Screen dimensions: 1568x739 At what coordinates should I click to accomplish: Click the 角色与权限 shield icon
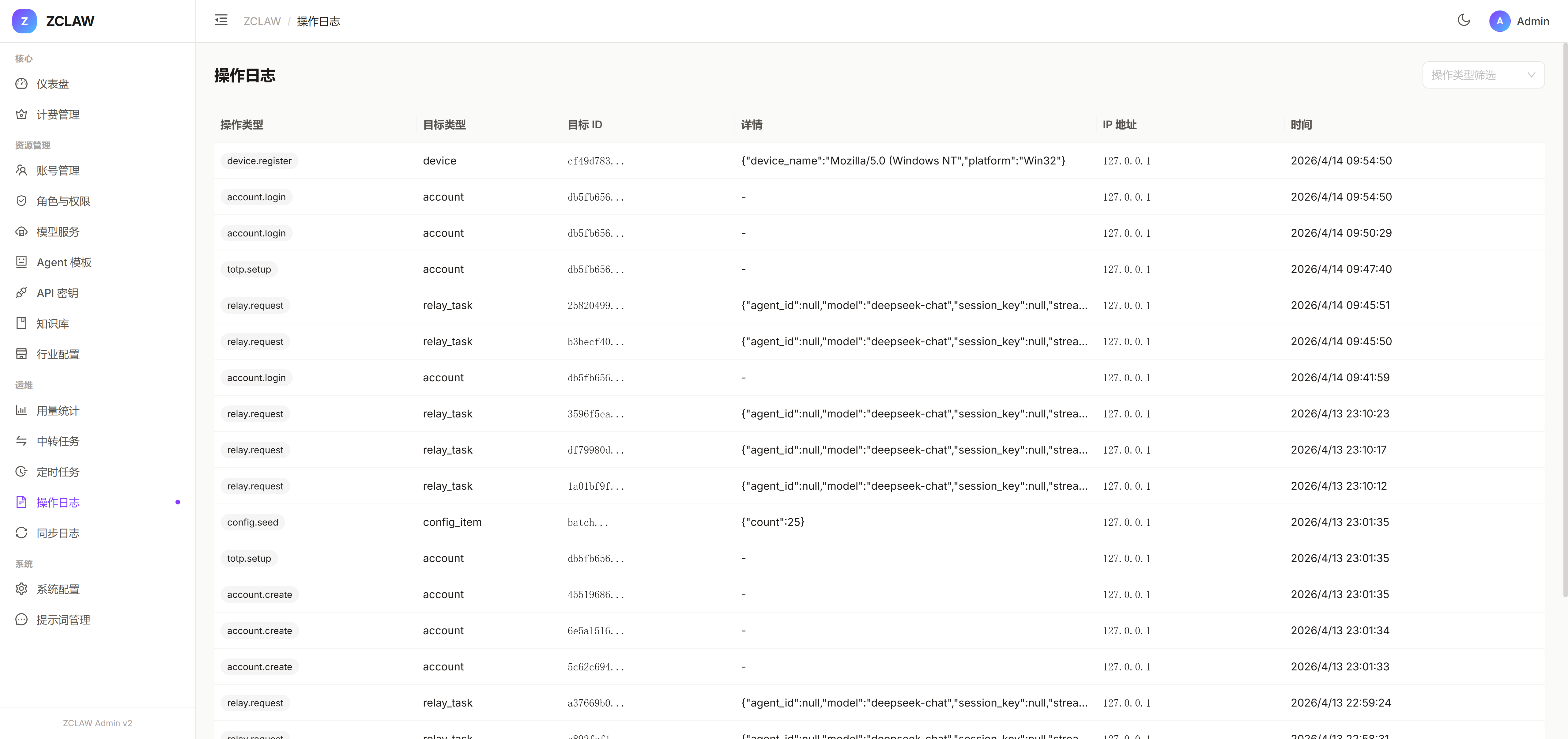pyautogui.click(x=22, y=201)
